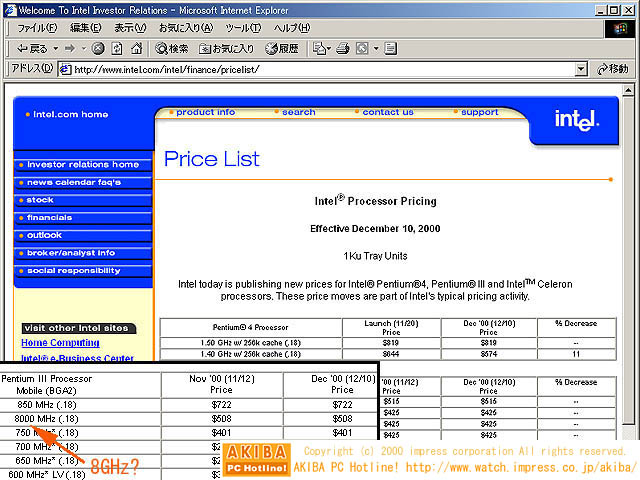Click the Mail icon in toolbar
The height and width of the screenshot is (480, 640).
(x=319, y=48)
